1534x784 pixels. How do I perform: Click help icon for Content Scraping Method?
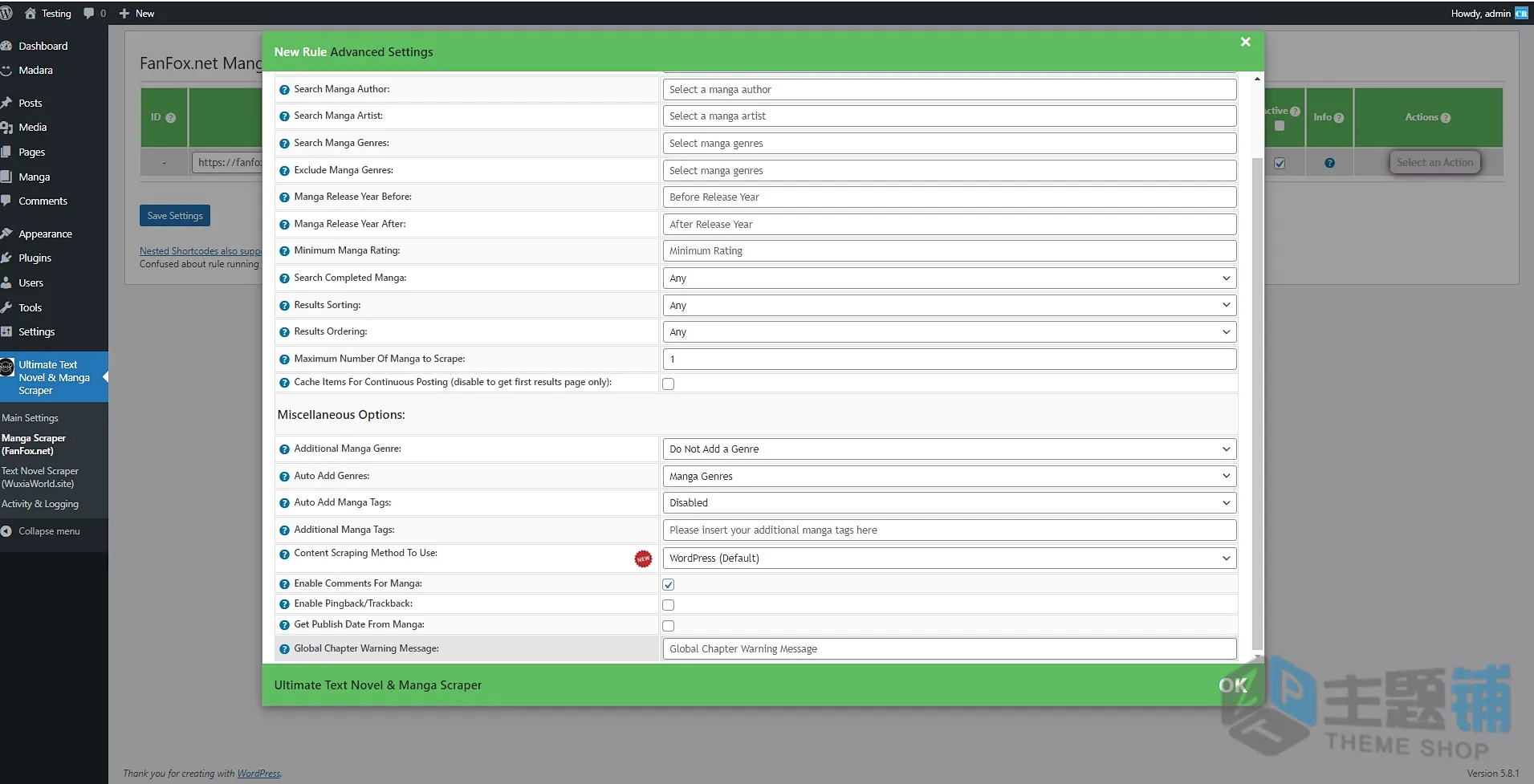[284, 554]
